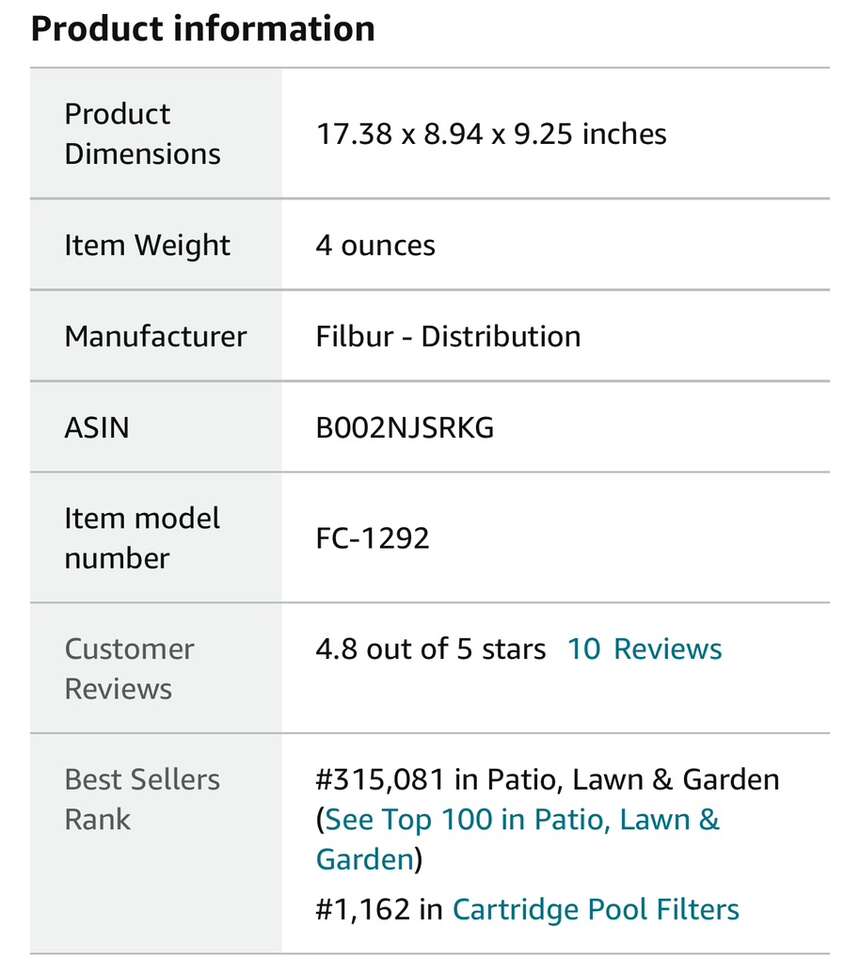Select the Product Dimensions row label
The height and width of the screenshot is (960, 860).
(142, 134)
